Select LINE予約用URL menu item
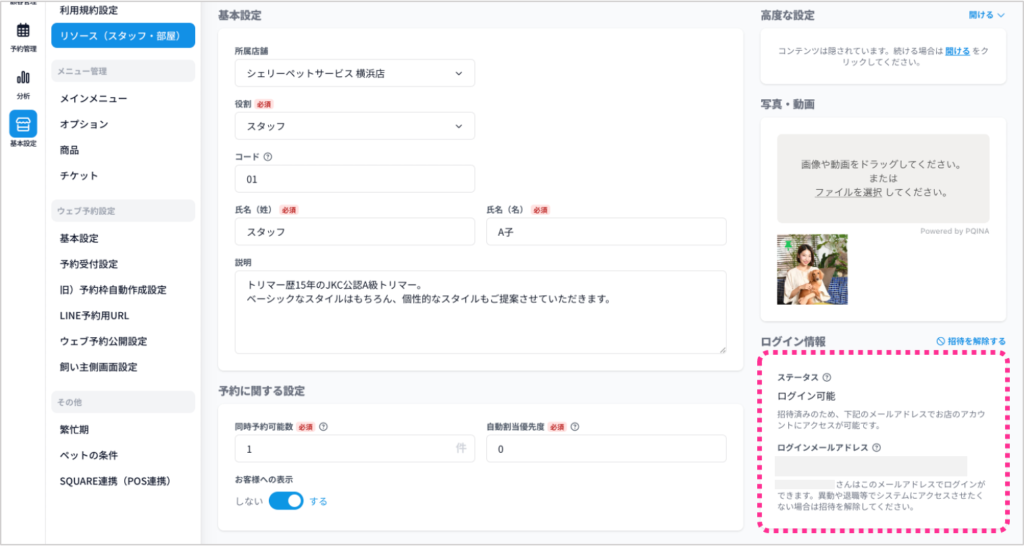Viewport: 1024px width, 546px height. pyautogui.click(x=95, y=316)
